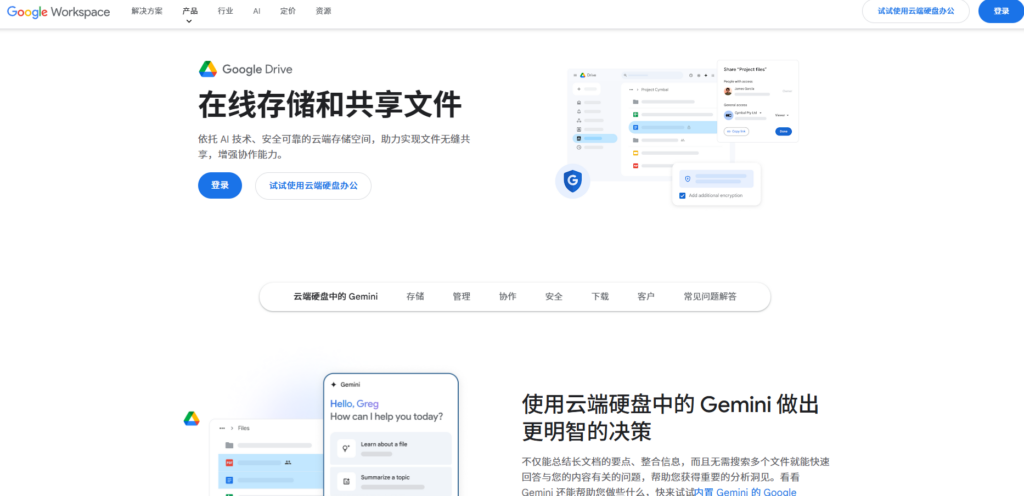Click the Gemini sparkle icon in the panel
Image resolution: width=1024 pixels, height=496 pixels.
(334, 384)
